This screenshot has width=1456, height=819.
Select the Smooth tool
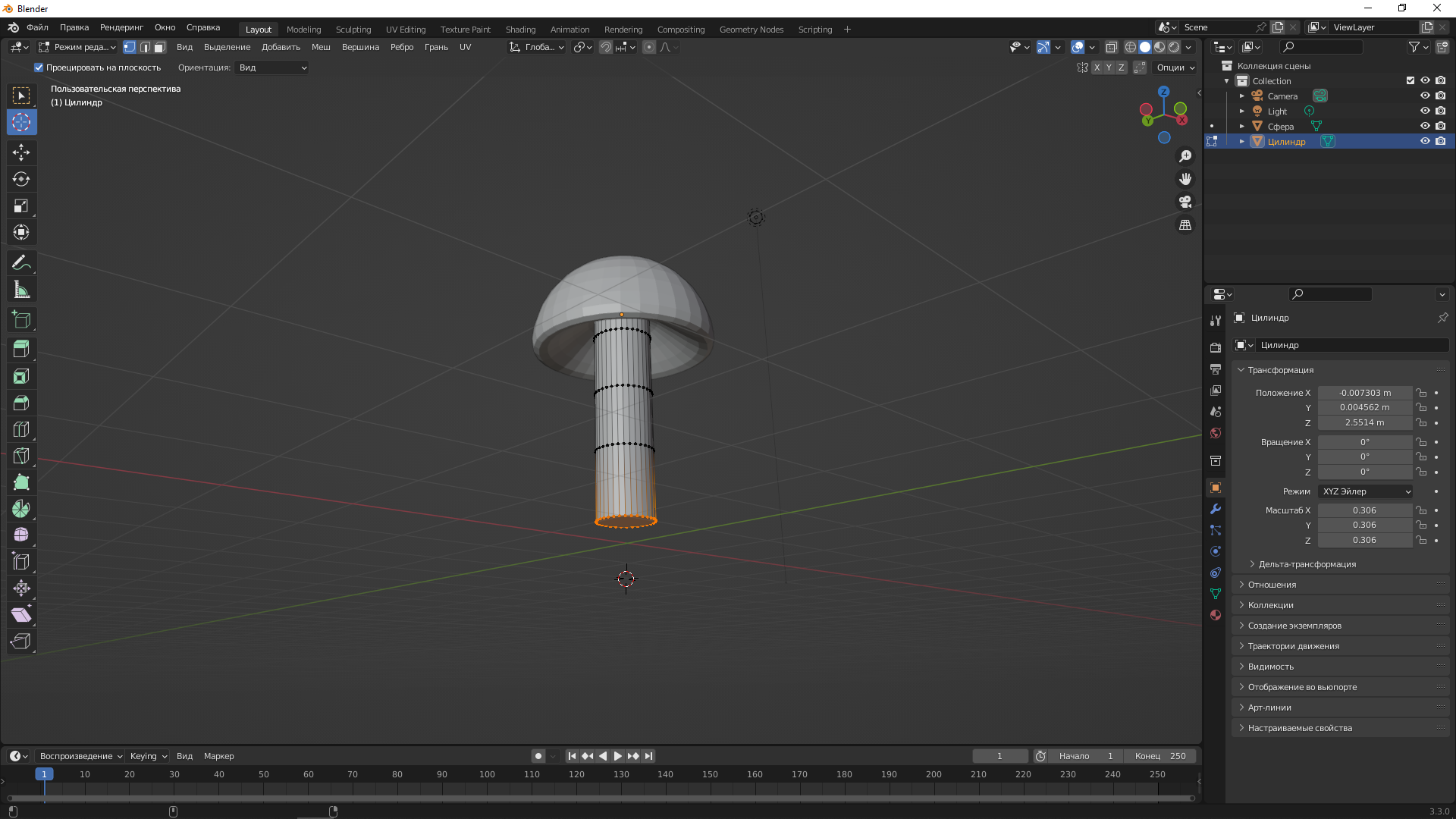pyautogui.click(x=21, y=535)
